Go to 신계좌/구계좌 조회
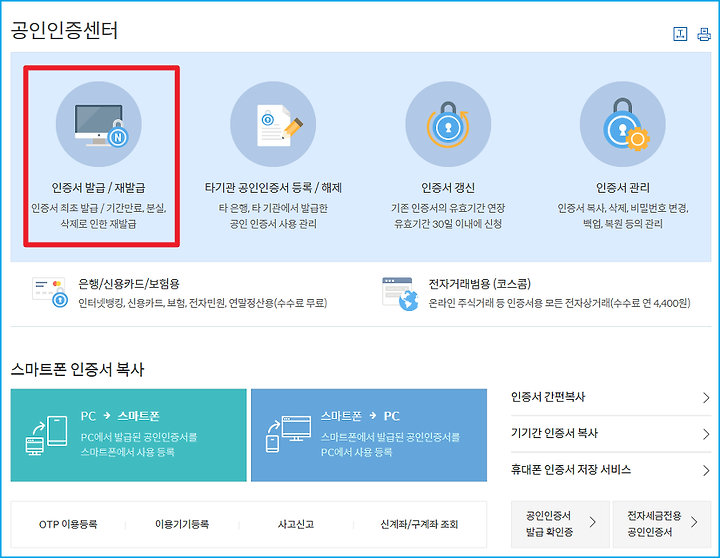720x558 pixels. coord(419,524)
